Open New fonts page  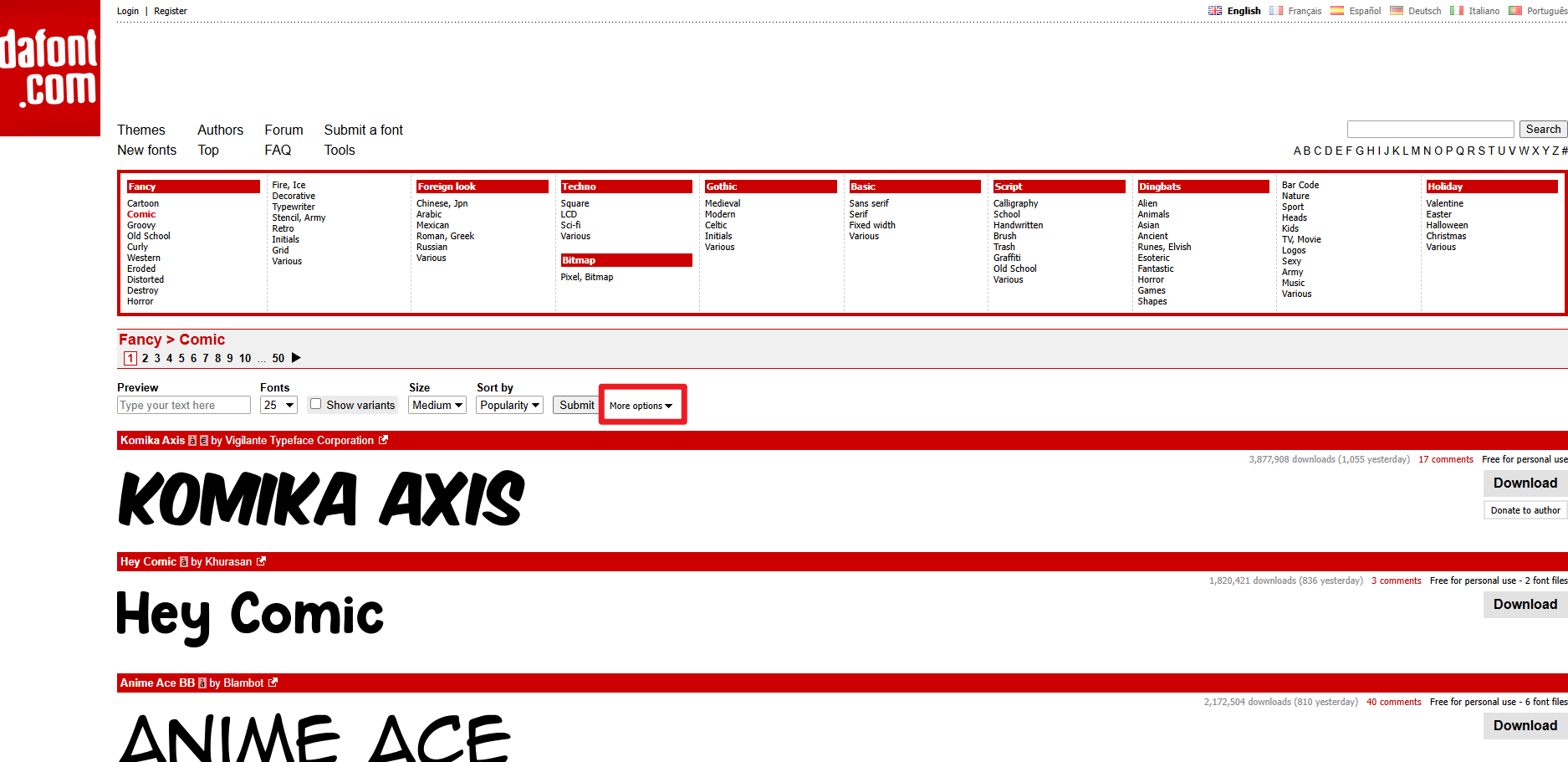147,150
